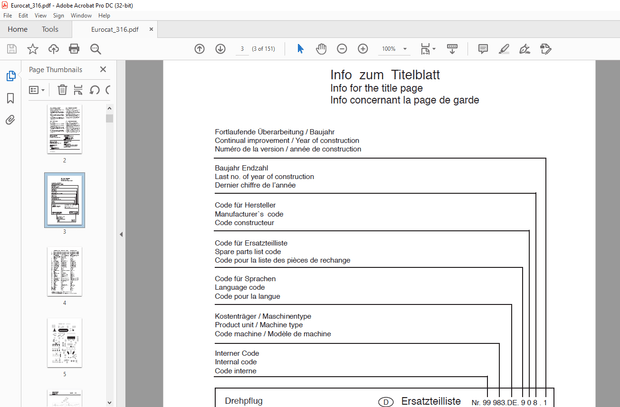The width and height of the screenshot is (620, 407).
Task: Choose the selection arrow tool
Action: [301, 49]
